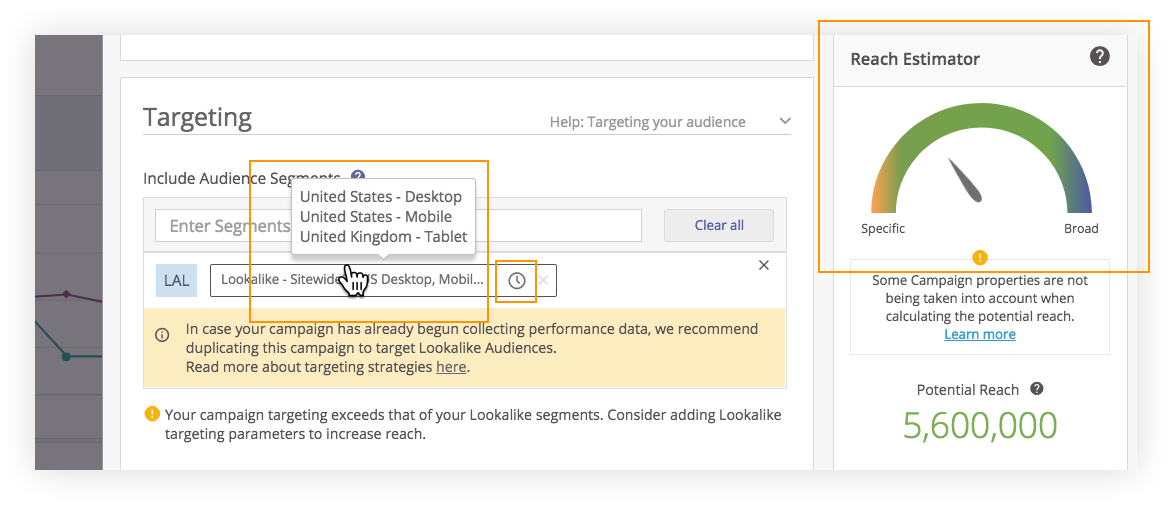
Task: Expand the targeting help chevron
Action: click(784, 122)
